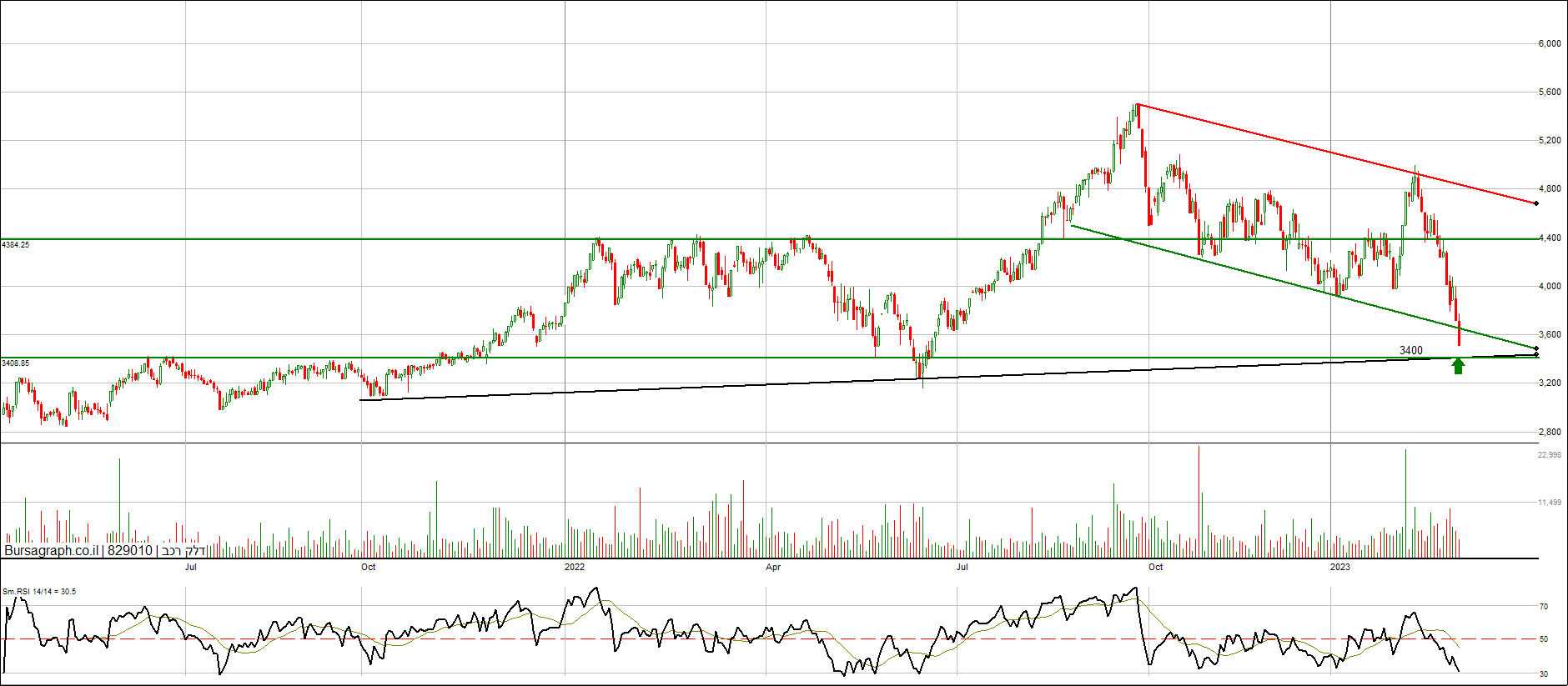Click the Bursagraph.co.il 829010 ticker label
This screenshot has width=1568, height=686.
click(x=105, y=550)
